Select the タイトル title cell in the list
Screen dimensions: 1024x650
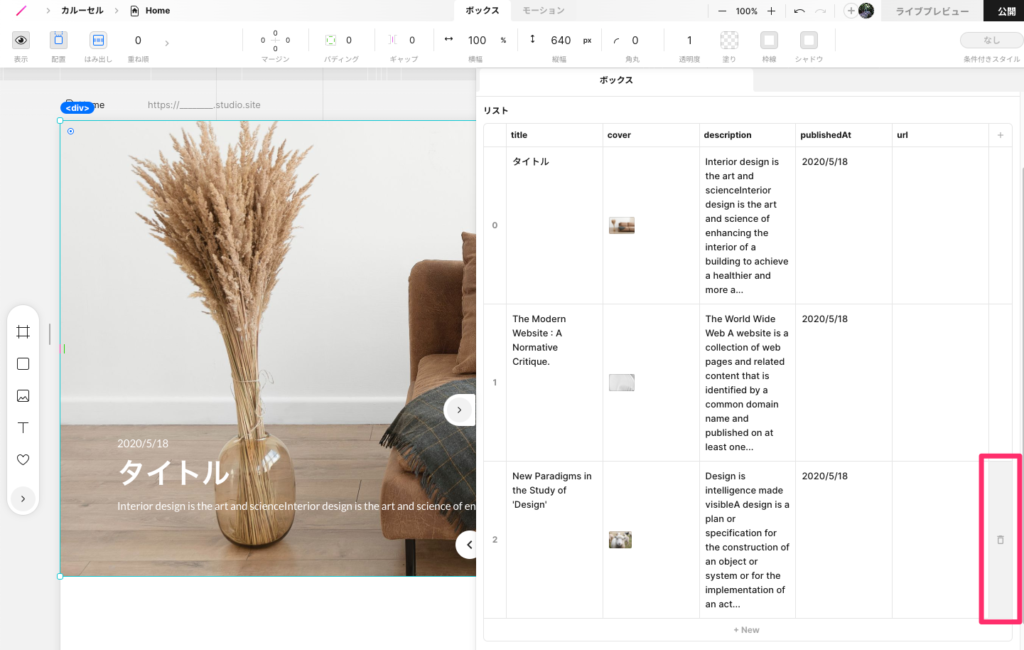(x=554, y=225)
